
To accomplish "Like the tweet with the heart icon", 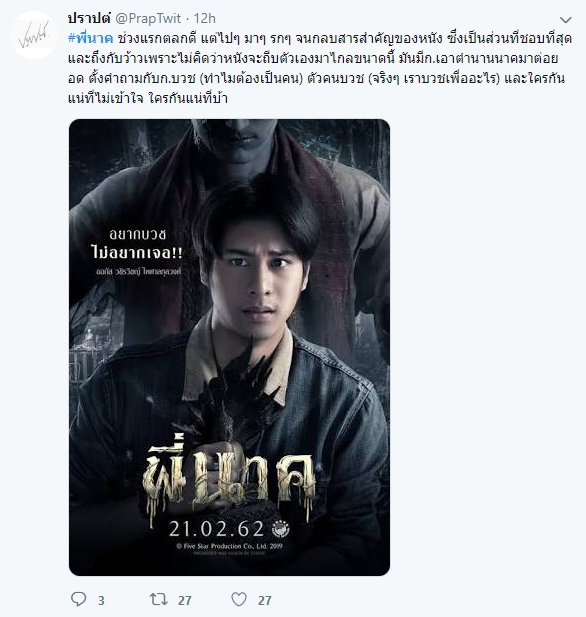I will click(239, 599).
